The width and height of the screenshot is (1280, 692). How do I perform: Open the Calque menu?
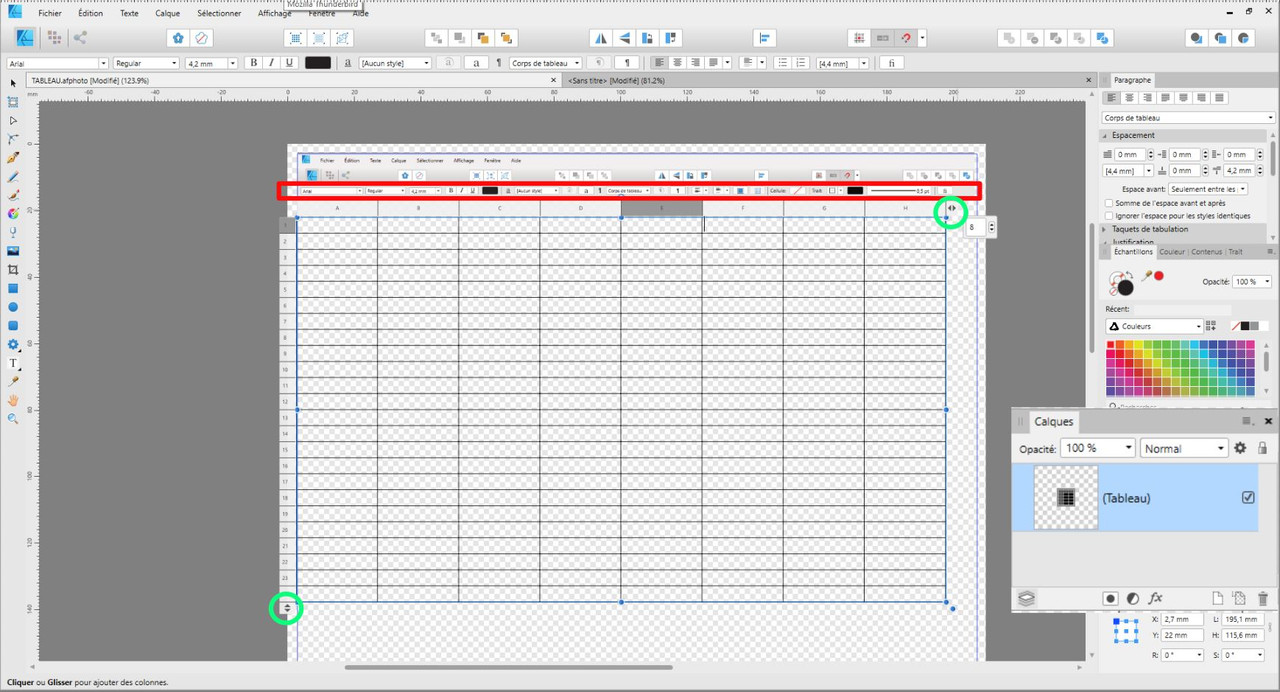(167, 13)
